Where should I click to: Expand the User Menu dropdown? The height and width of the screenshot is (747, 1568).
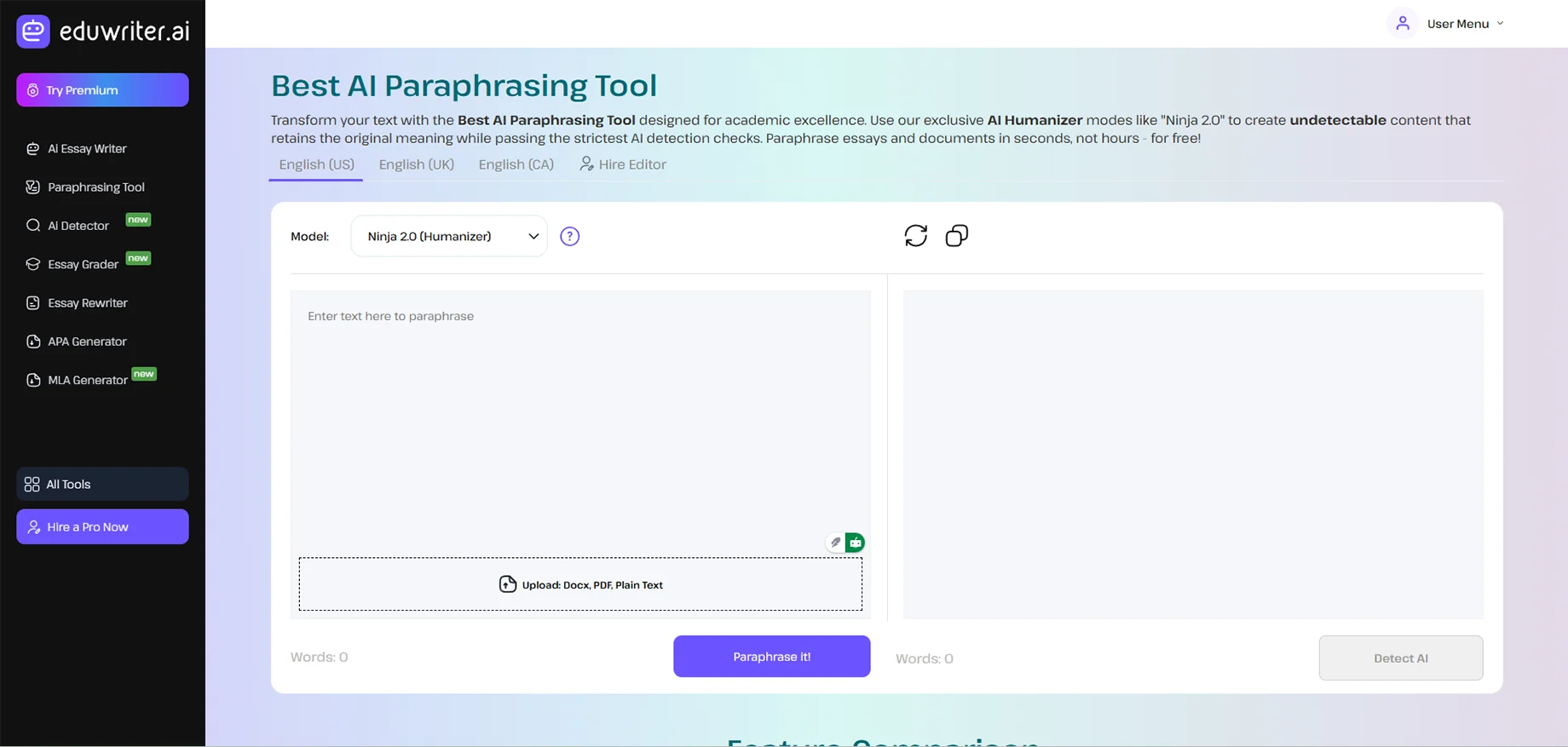pyautogui.click(x=1465, y=24)
